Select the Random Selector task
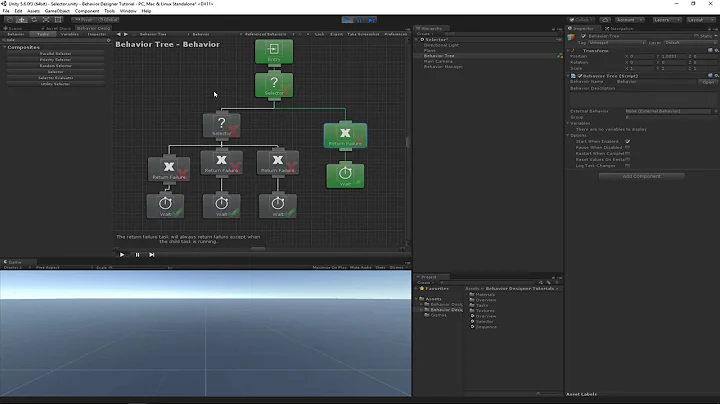This screenshot has height=404, width=720. click(56, 66)
